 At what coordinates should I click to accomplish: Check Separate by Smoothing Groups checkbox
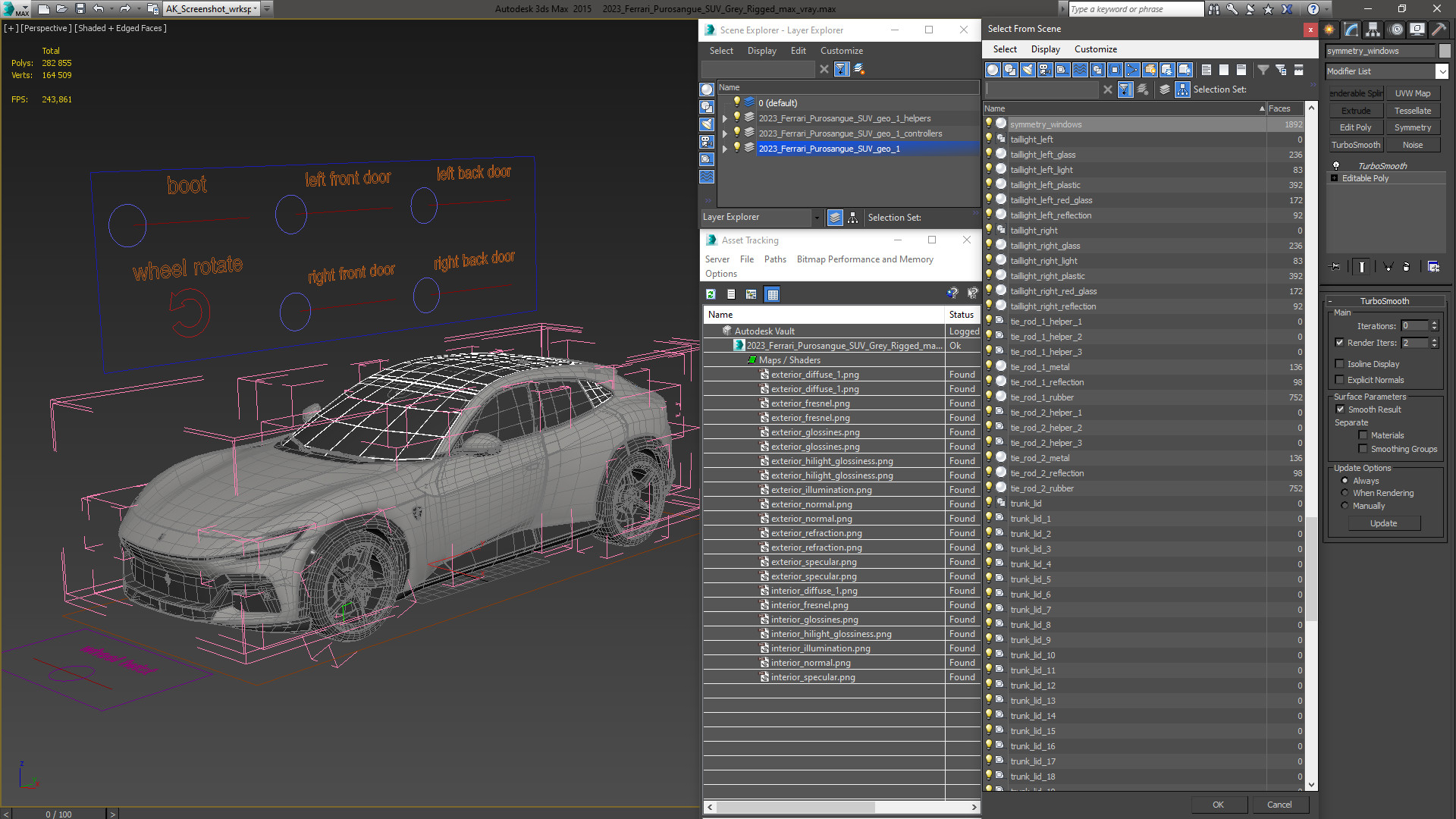(1363, 449)
